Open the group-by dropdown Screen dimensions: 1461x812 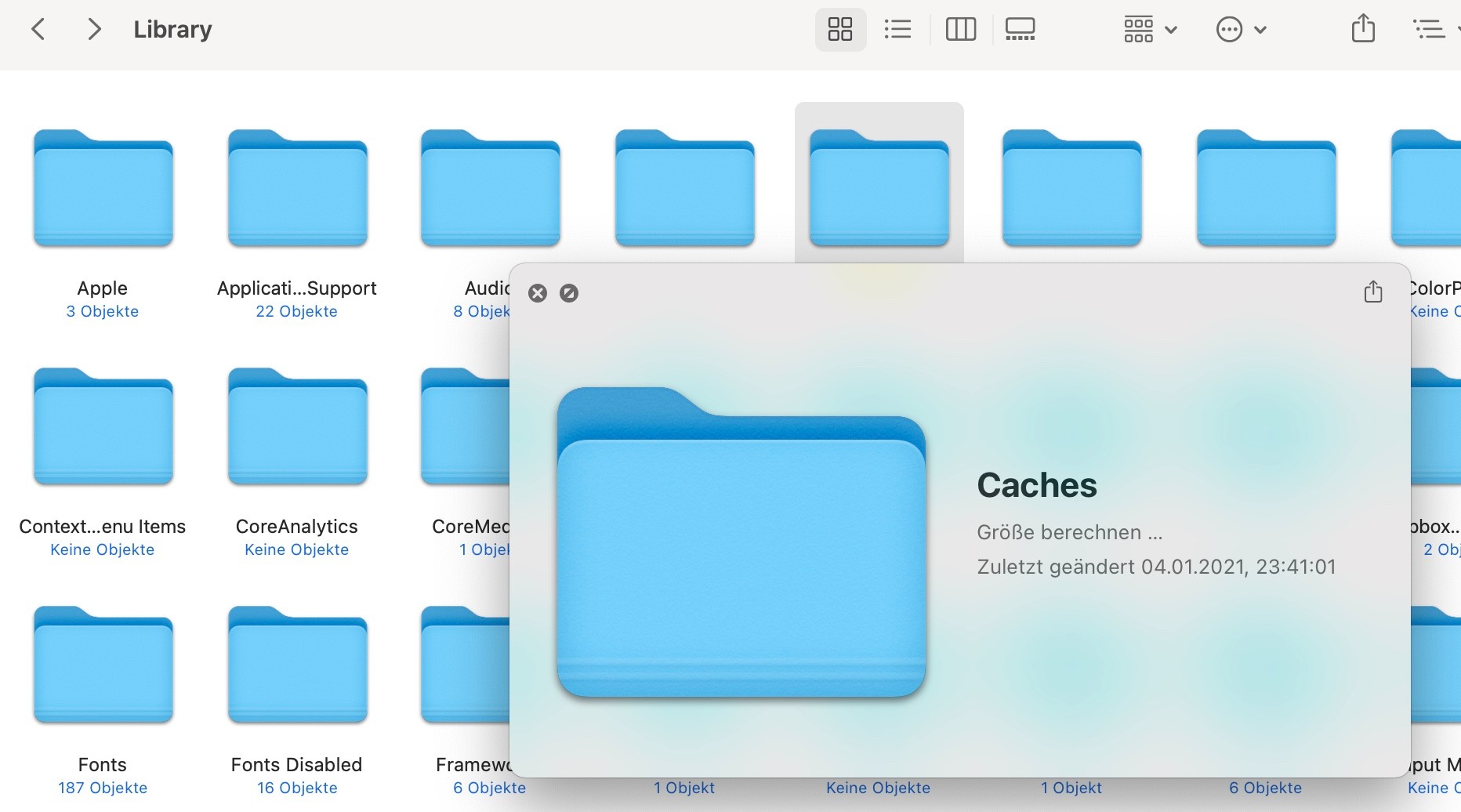point(1150,30)
